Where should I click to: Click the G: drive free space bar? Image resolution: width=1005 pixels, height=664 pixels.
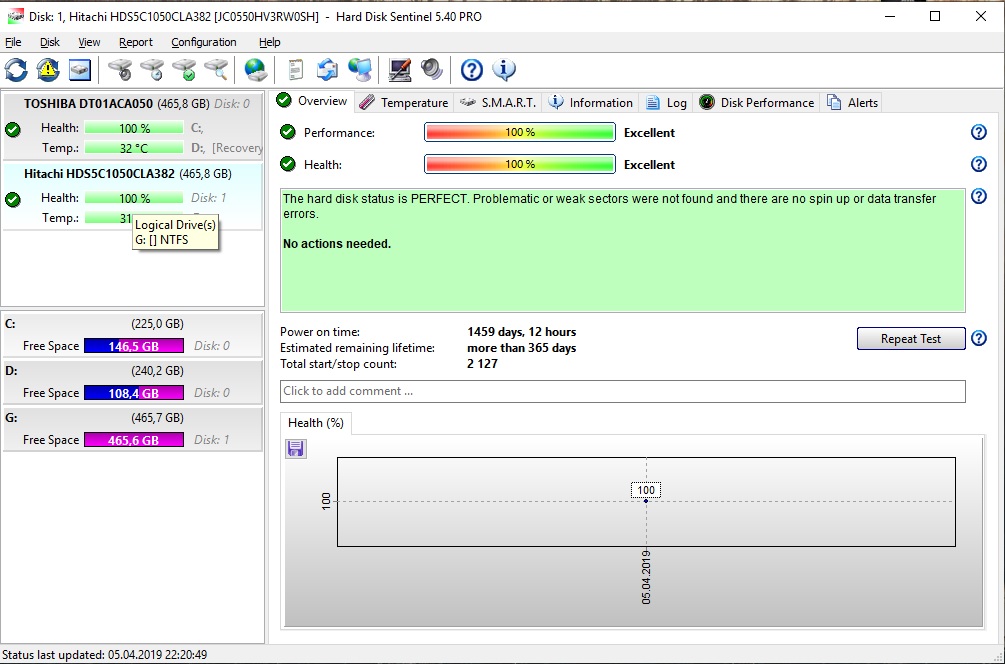134,440
